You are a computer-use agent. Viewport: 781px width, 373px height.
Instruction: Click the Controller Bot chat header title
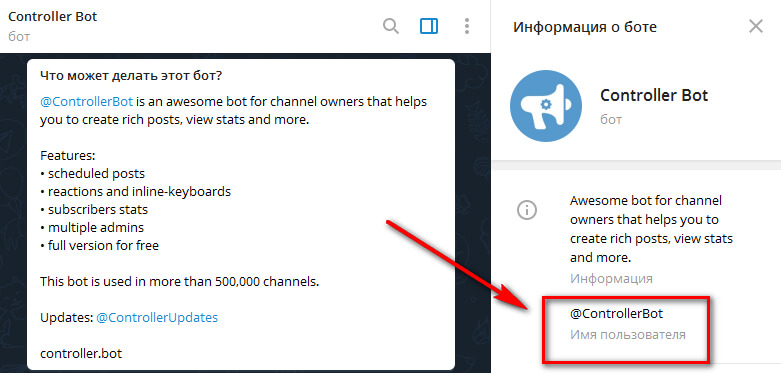[53, 16]
